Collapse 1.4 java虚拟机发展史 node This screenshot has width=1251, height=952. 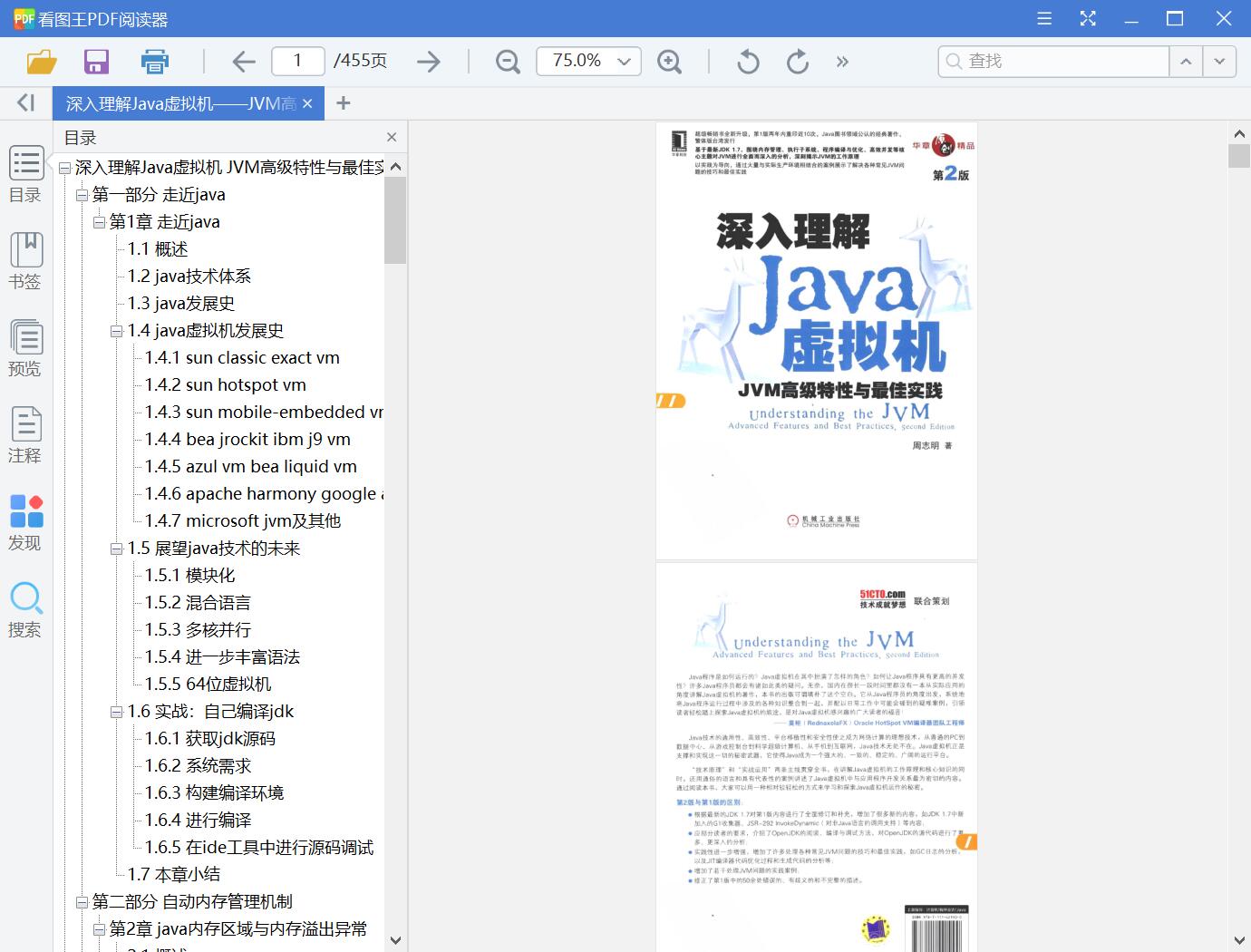pos(116,331)
